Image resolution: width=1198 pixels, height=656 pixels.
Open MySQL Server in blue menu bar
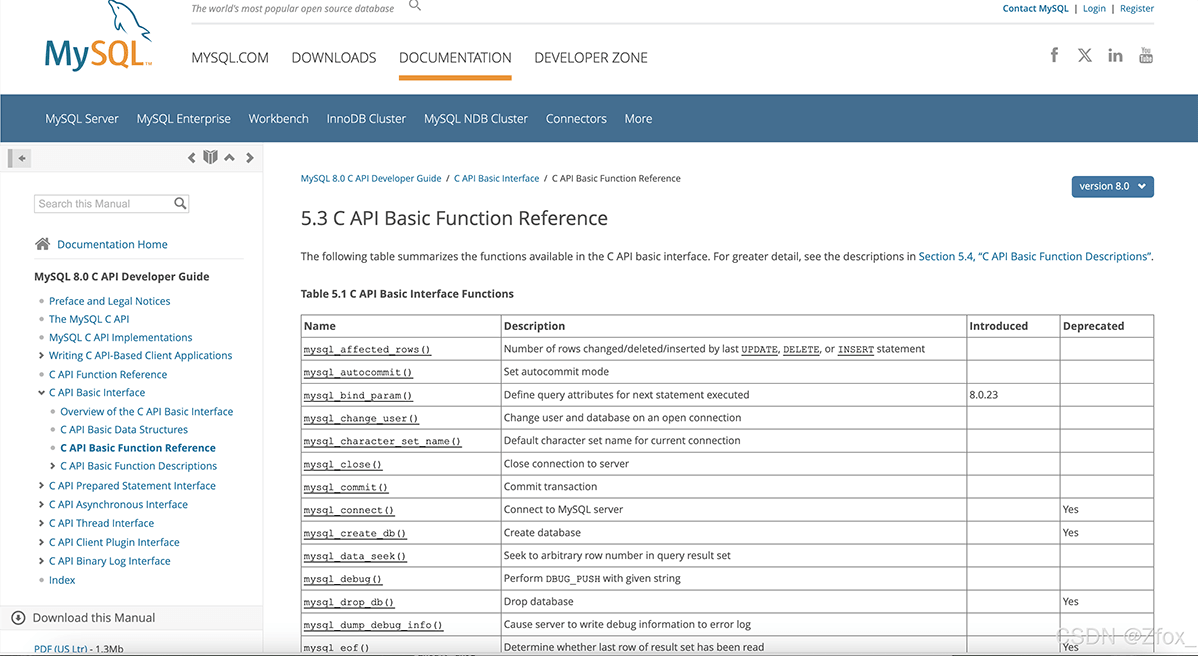pos(82,118)
